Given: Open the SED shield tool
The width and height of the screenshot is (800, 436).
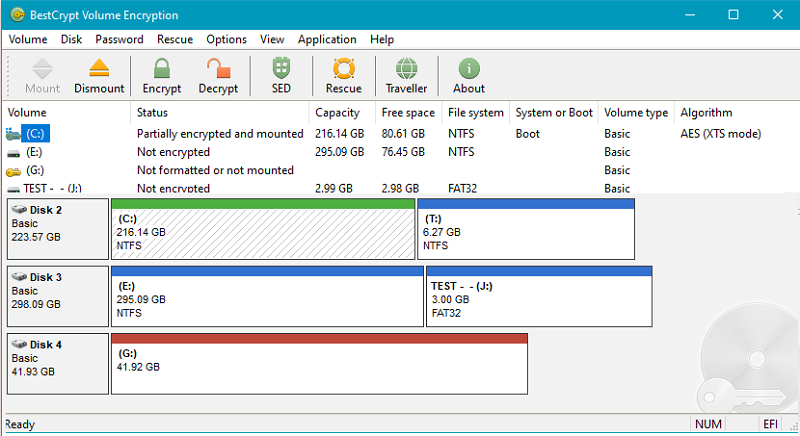Looking at the screenshot, I should (281, 70).
